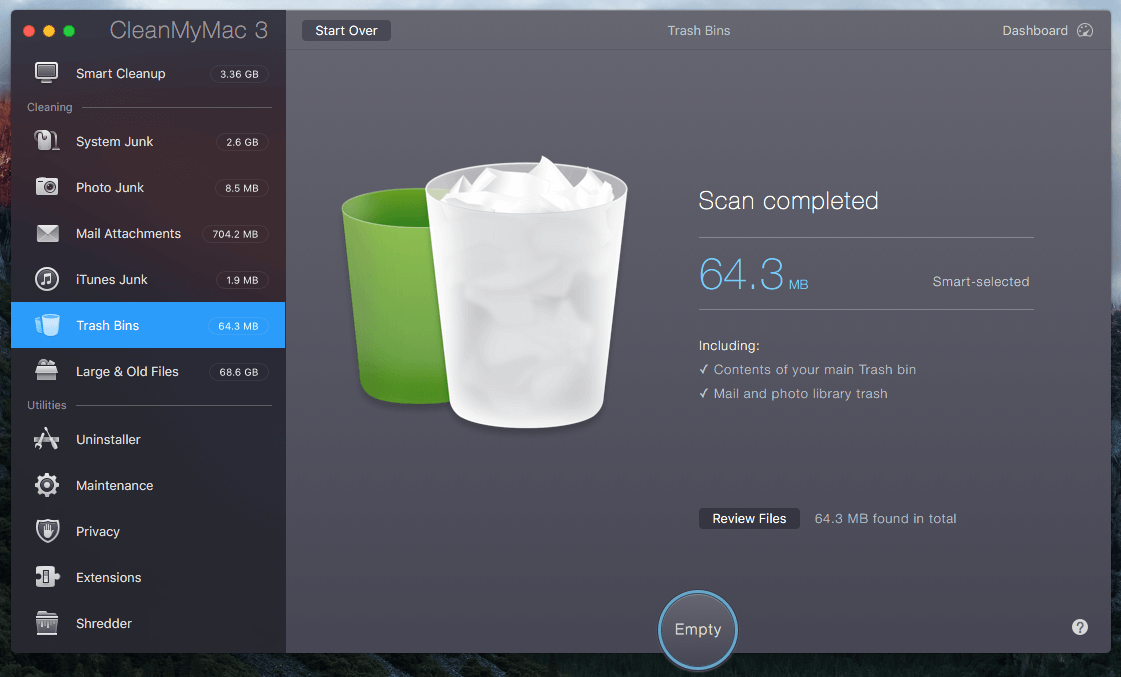Click the Extensions puzzle icon
This screenshot has height=677, width=1121.
pyautogui.click(x=47, y=577)
